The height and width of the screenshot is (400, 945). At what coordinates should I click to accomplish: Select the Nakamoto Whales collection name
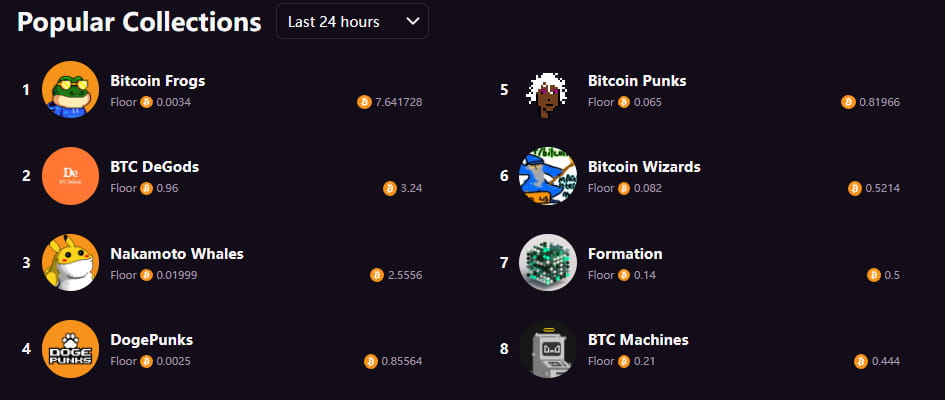pos(176,253)
